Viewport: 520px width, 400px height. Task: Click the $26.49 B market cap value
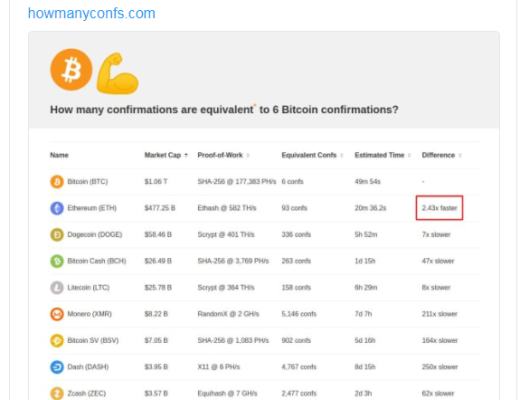(x=158, y=261)
